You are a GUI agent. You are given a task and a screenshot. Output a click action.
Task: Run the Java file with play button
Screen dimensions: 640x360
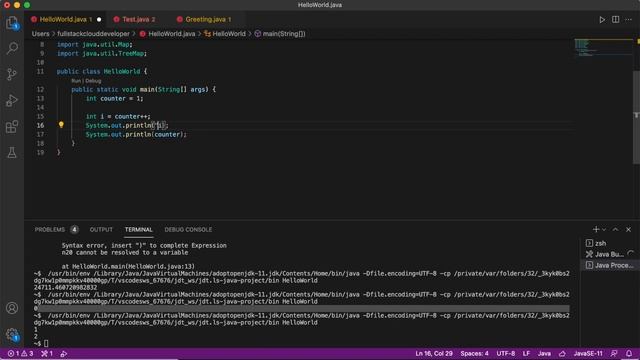coord(602,19)
